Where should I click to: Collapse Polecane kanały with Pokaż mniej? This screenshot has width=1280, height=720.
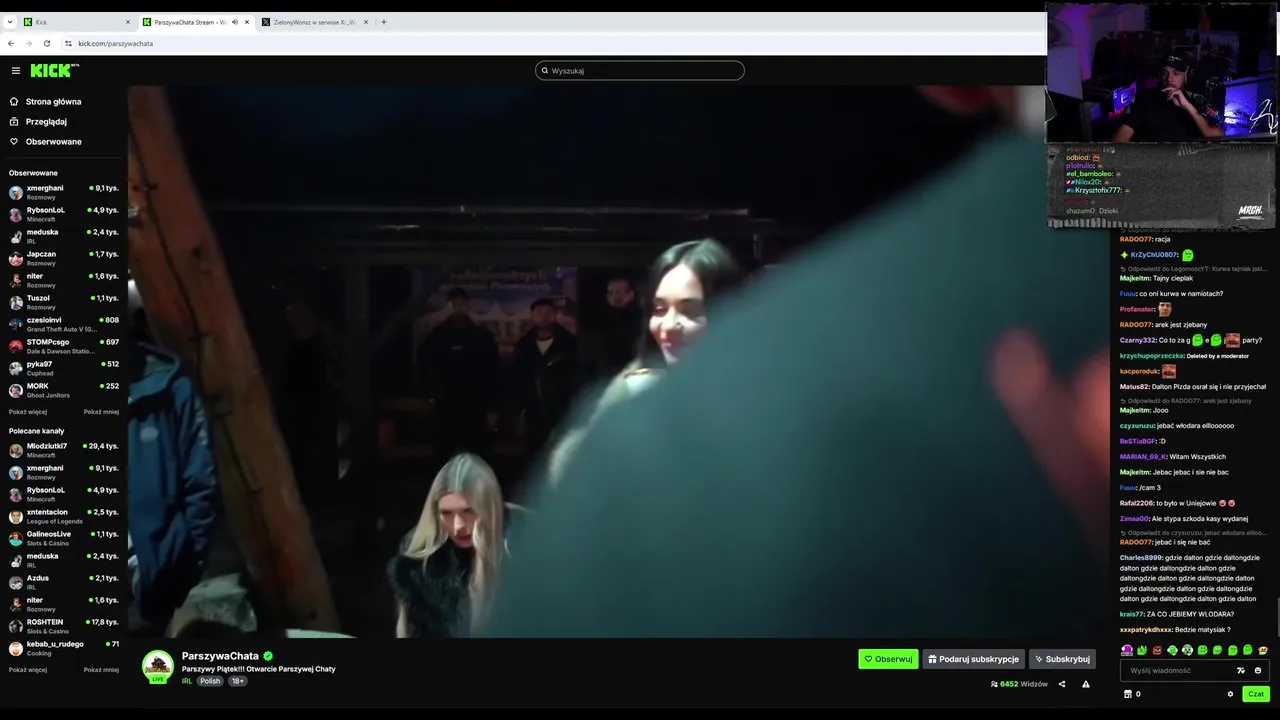[x=101, y=670]
